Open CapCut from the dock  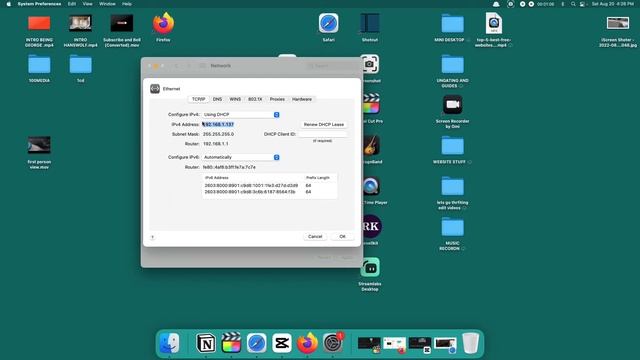tap(282, 343)
